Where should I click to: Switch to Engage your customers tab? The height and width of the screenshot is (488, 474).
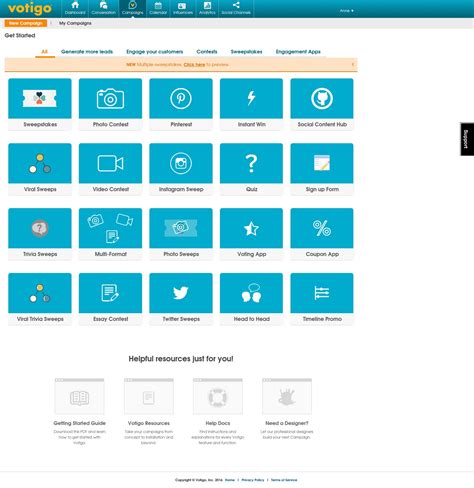tap(155, 52)
